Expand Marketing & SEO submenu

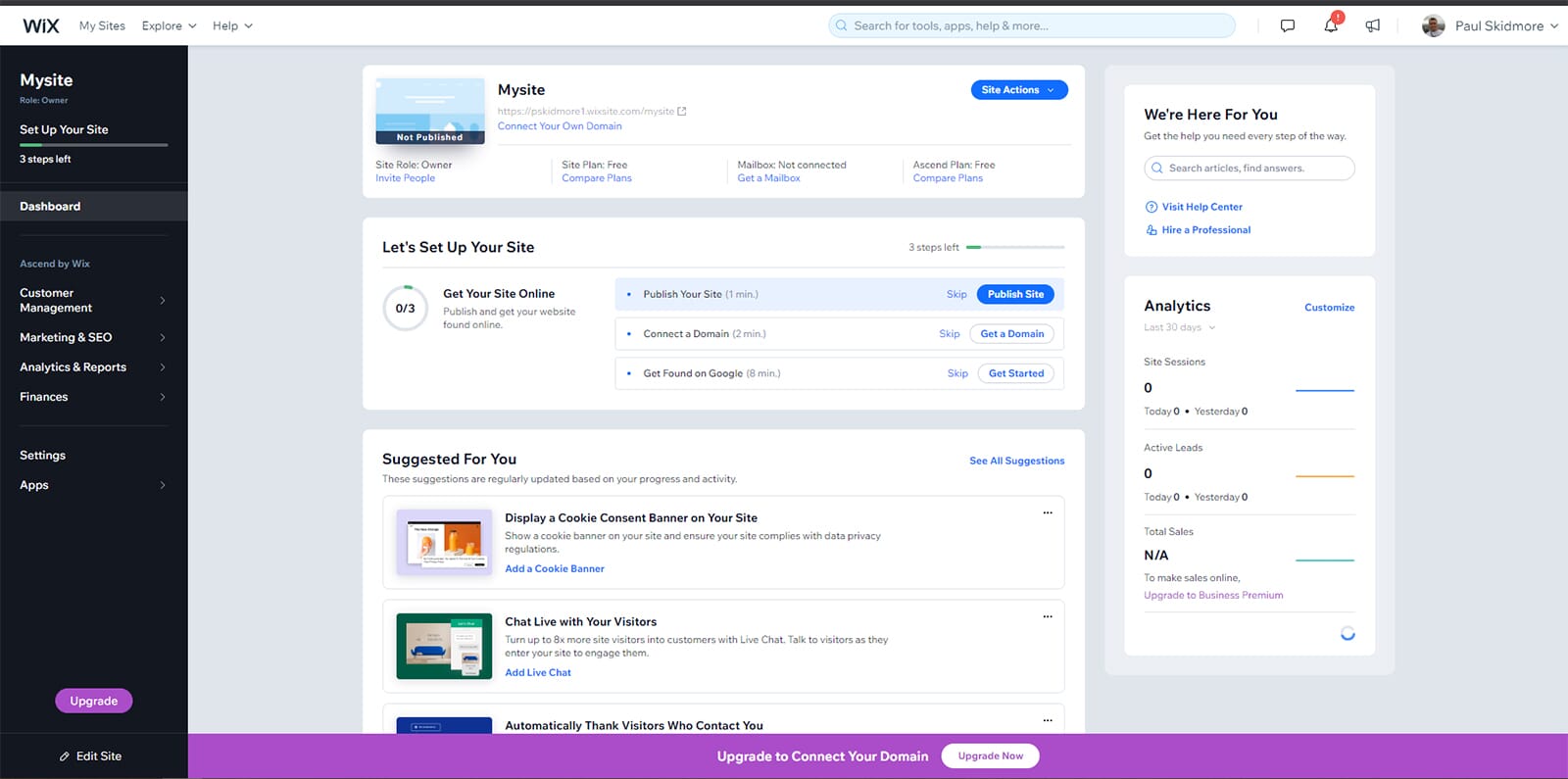[x=163, y=337]
